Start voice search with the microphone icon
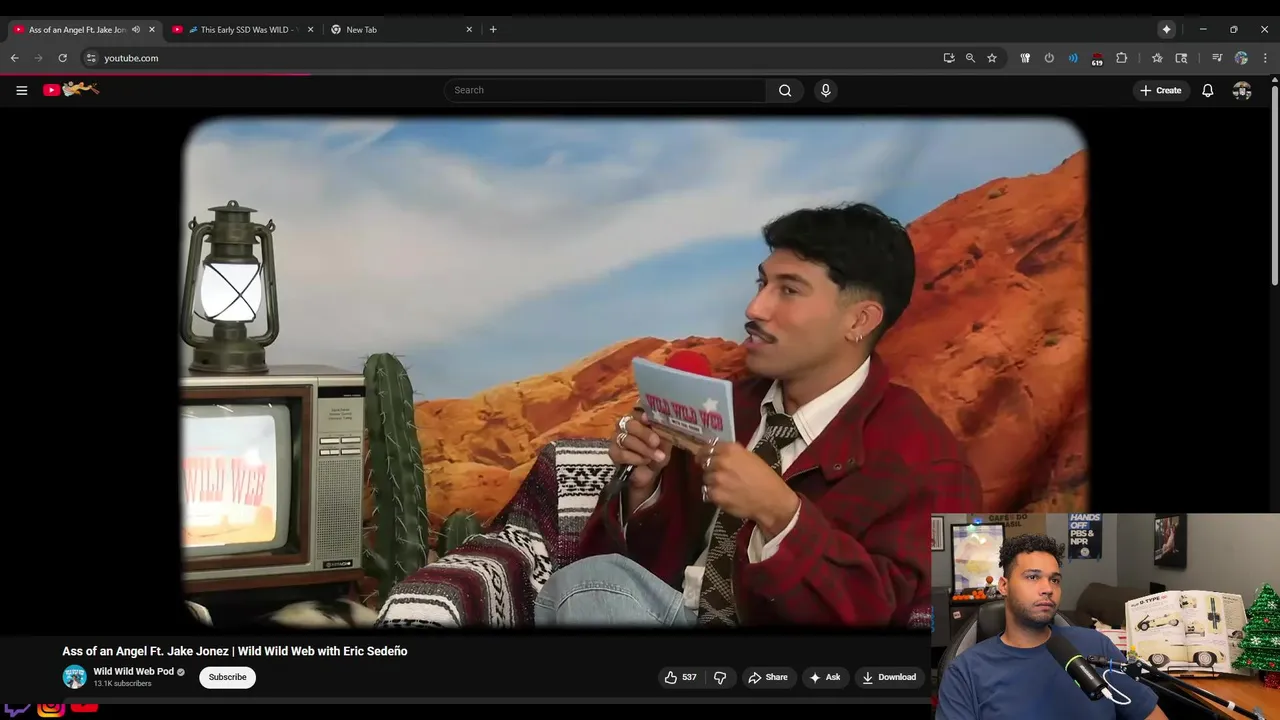The width and height of the screenshot is (1280, 720). [x=825, y=90]
